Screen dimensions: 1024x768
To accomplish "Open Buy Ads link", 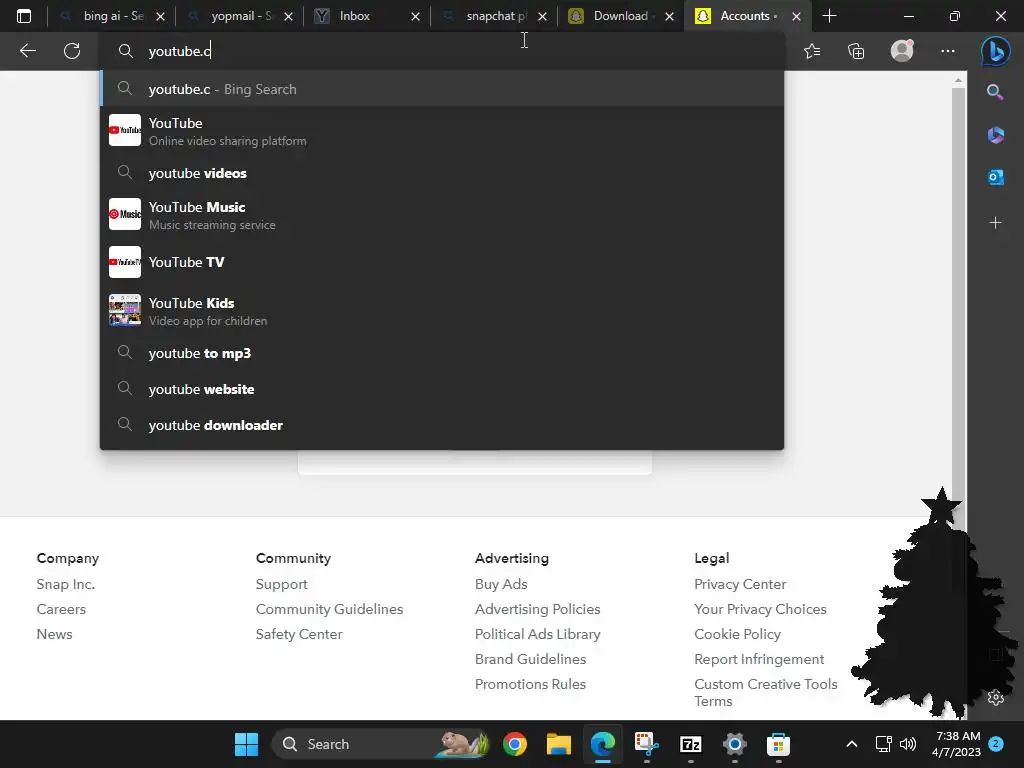I will (x=501, y=584).
